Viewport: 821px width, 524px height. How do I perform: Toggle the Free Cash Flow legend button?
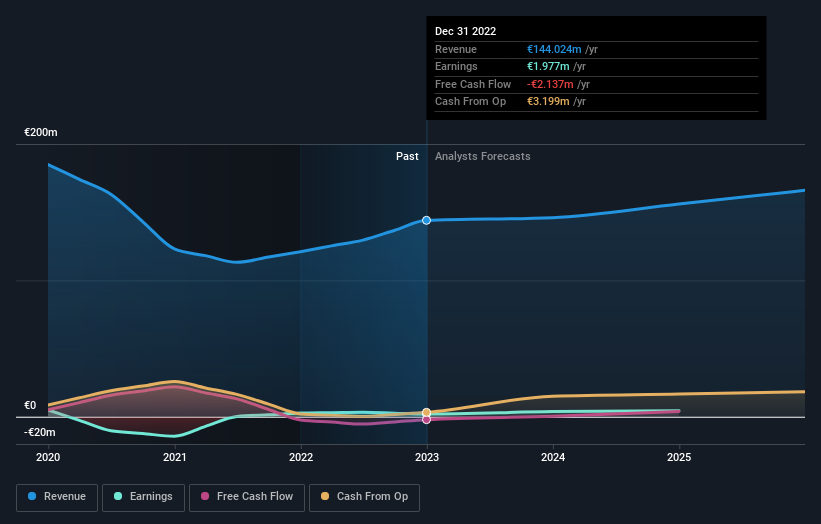(x=247, y=497)
